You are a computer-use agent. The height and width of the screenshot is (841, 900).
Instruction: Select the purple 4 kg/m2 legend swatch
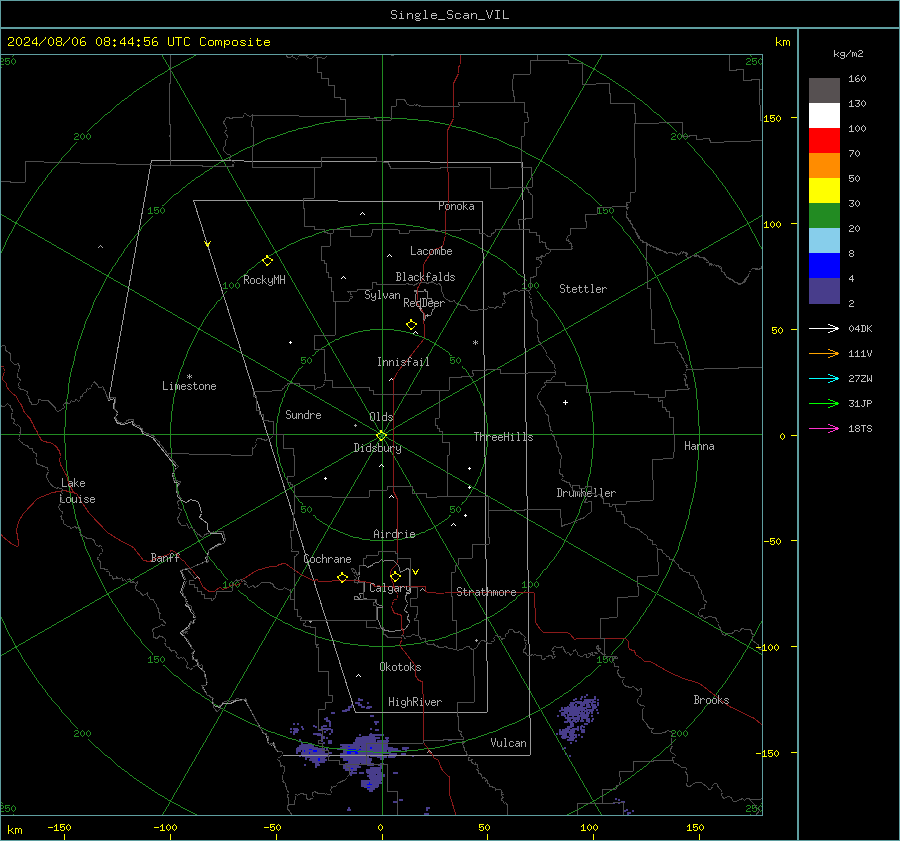pos(824,291)
